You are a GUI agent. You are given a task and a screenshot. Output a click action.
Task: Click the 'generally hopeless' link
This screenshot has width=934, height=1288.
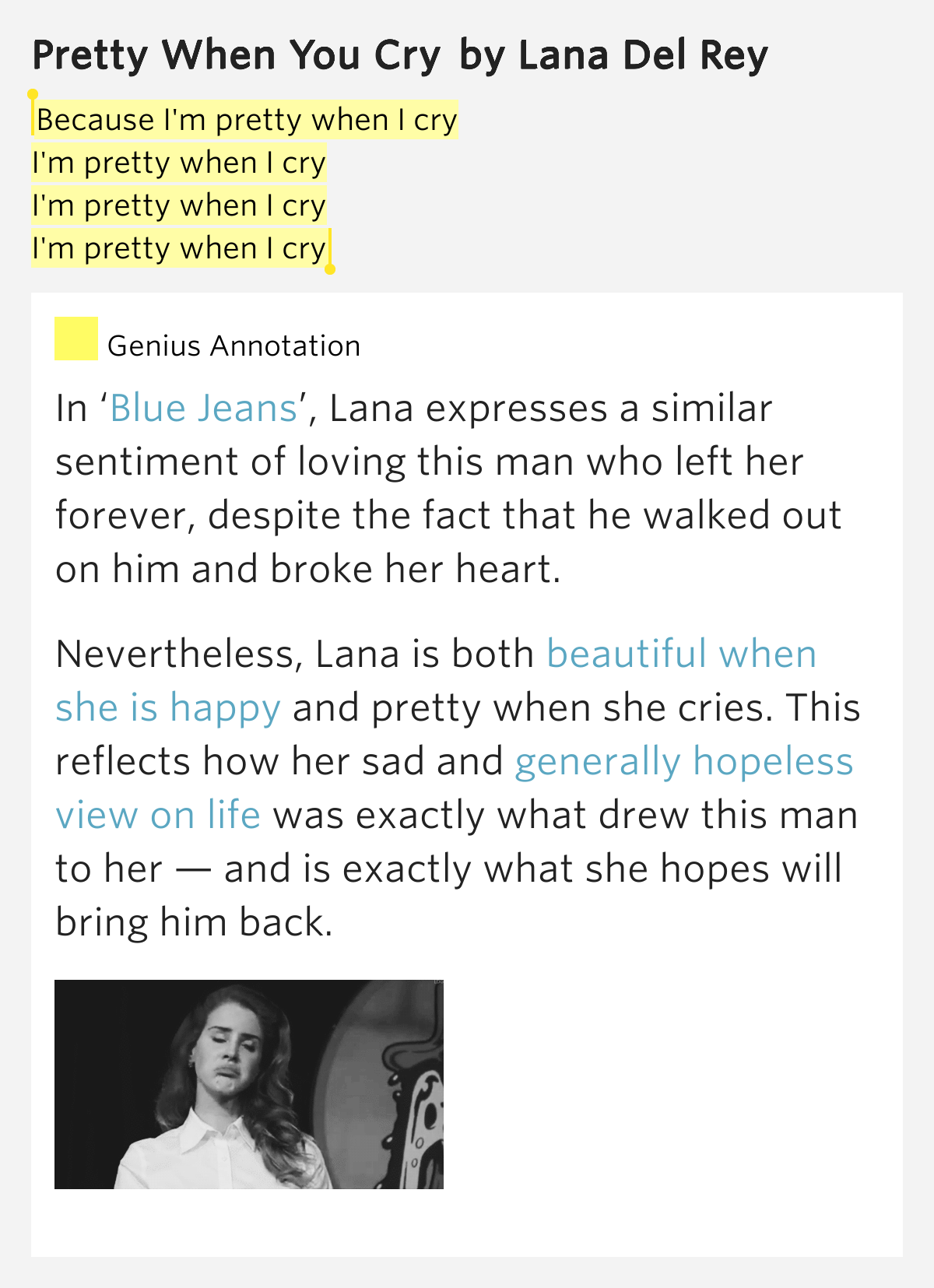pos(684,762)
